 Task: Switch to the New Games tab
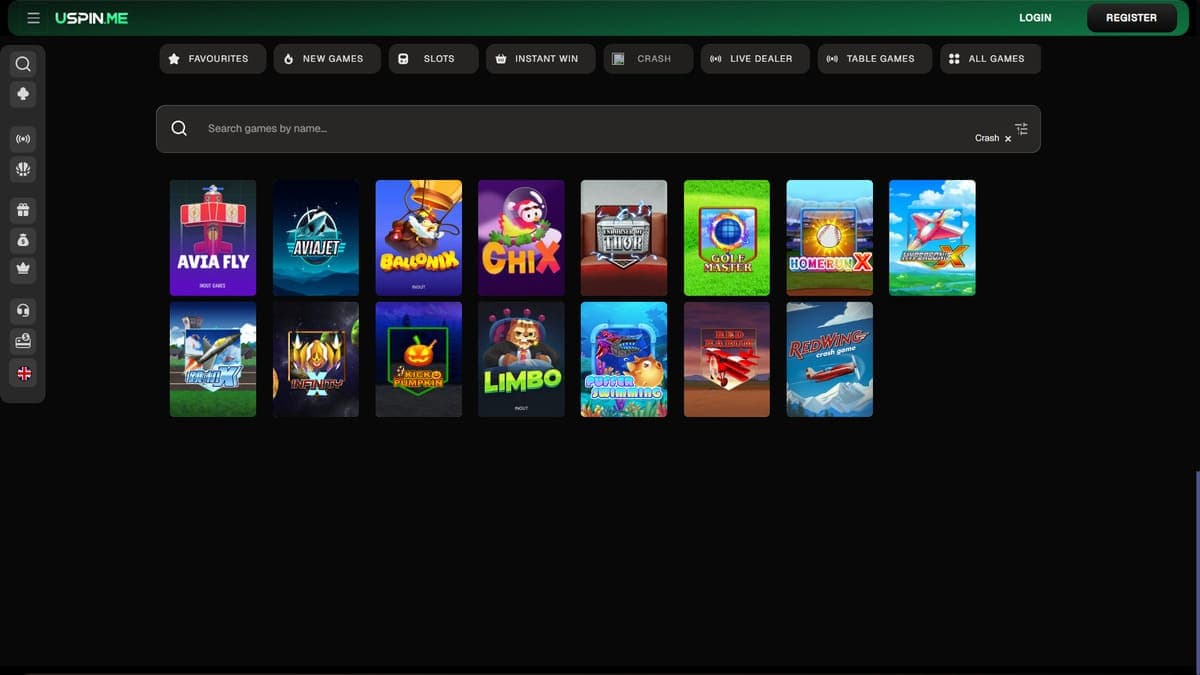[327, 59]
